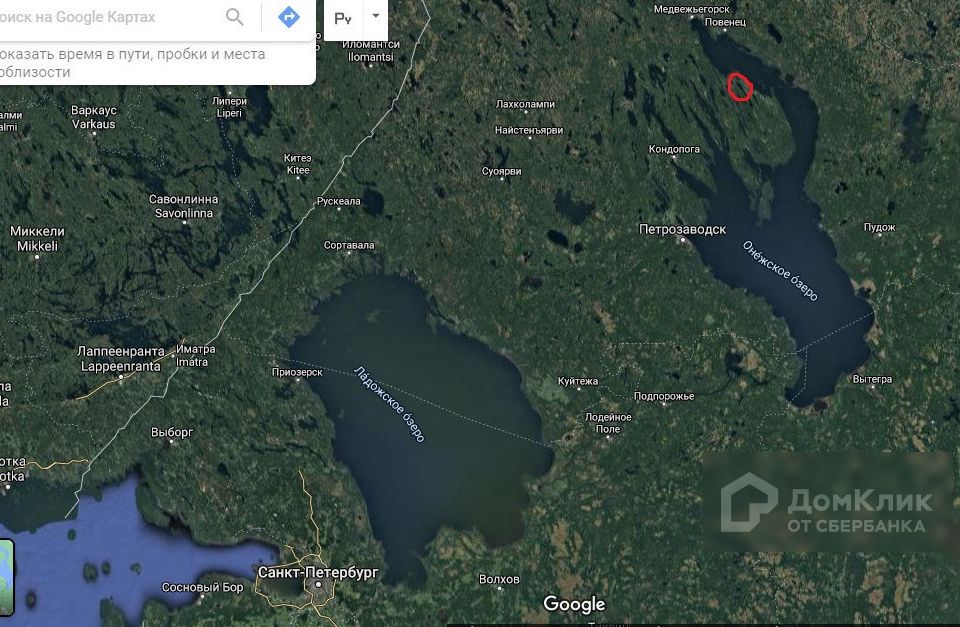
Task: Click the Кондопога town label
Action: click(673, 149)
